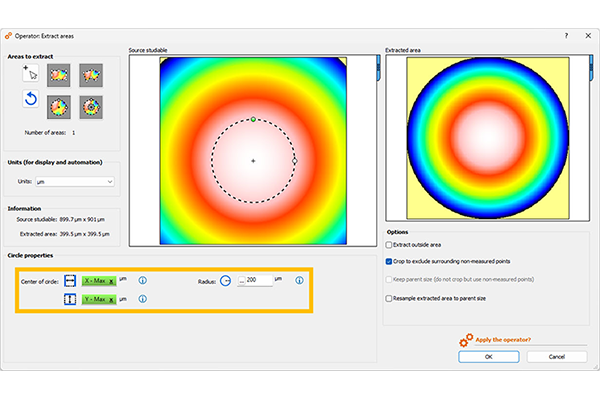Choose the ring area extraction shape
The width and height of the screenshot is (600, 400).
click(91, 105)
